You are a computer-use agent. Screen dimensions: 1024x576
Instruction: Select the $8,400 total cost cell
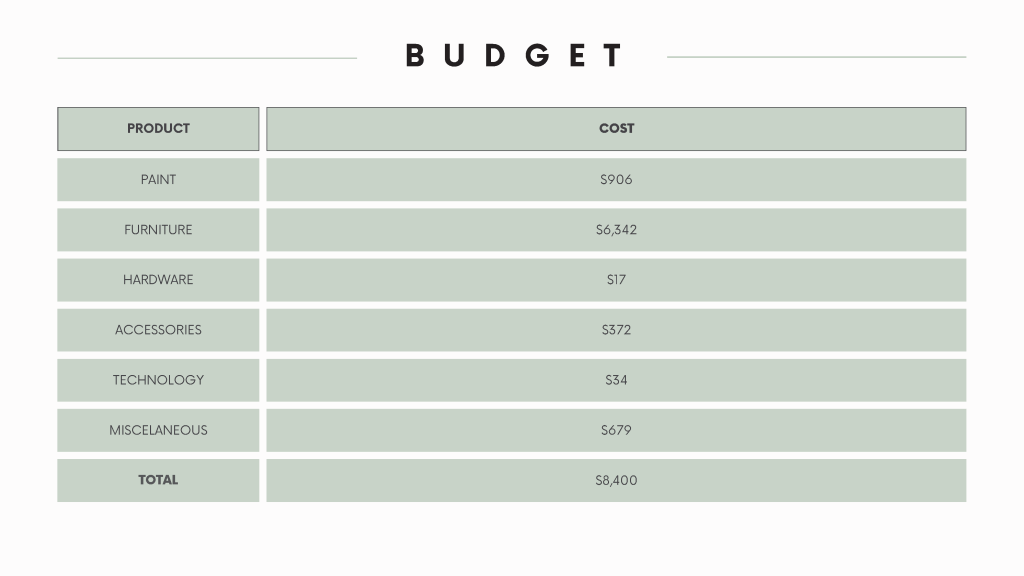coord(616,480)
